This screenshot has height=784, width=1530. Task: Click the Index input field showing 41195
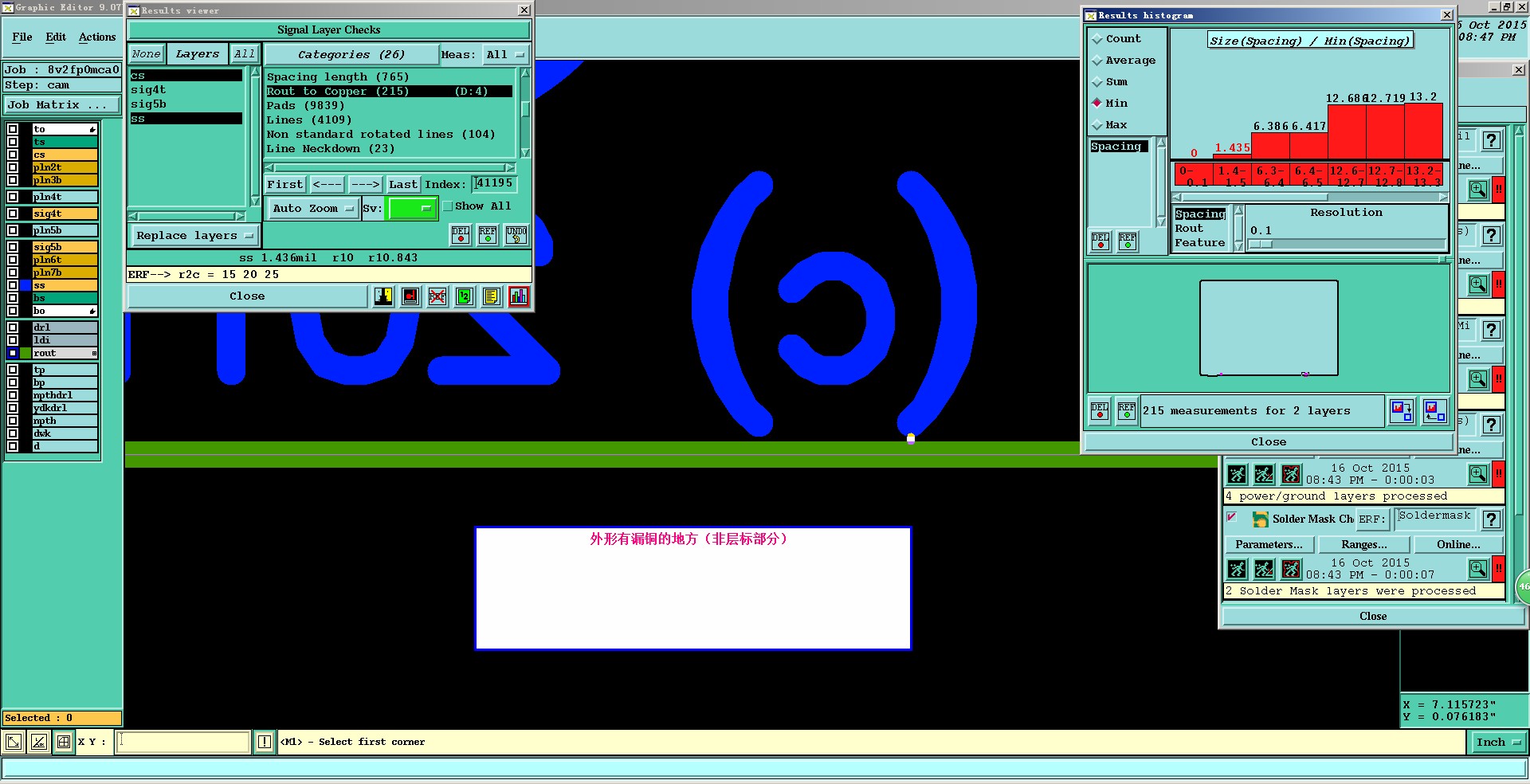(494, 184)
